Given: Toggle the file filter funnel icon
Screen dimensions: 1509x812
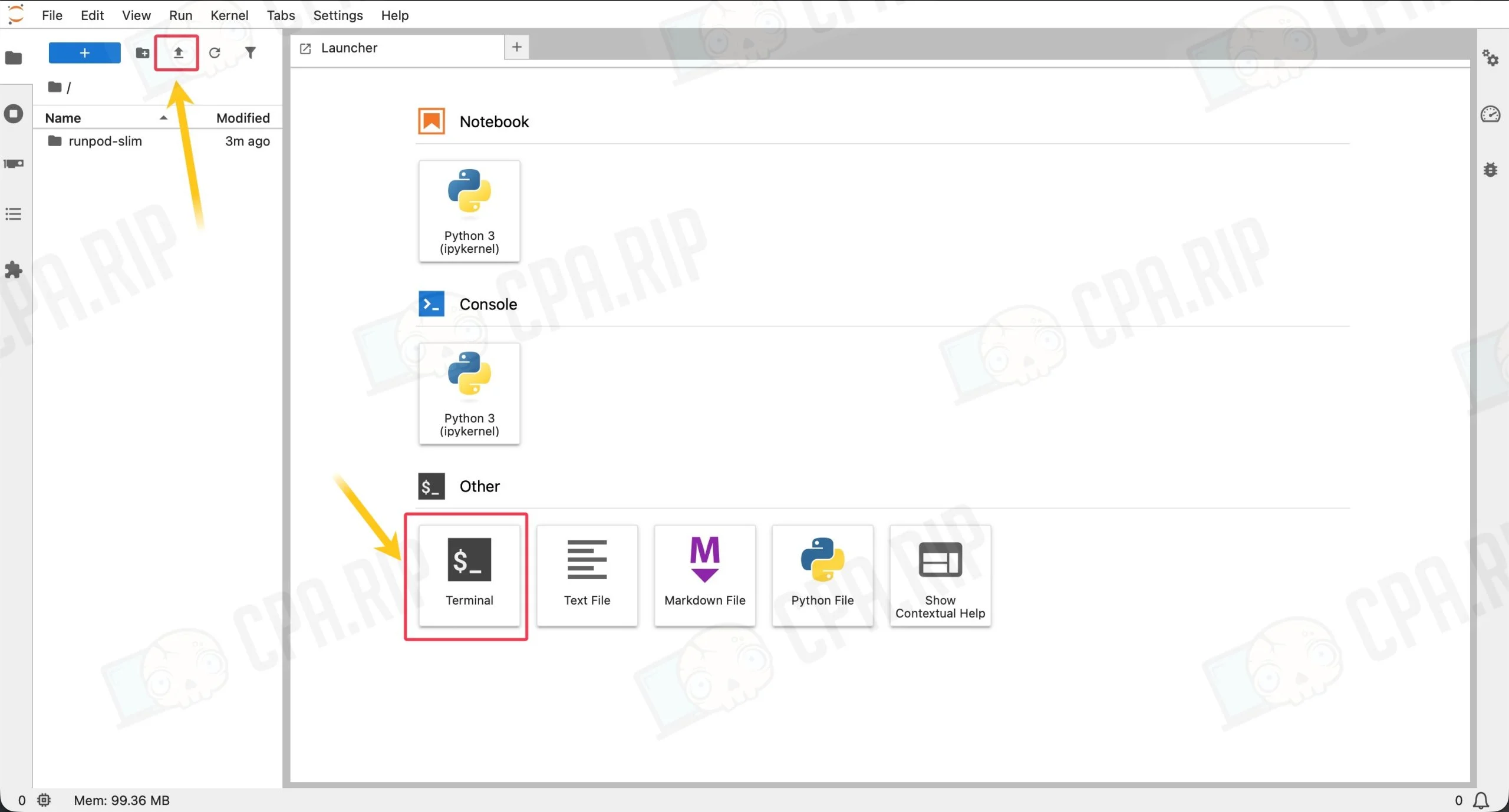Looking at the screenshot, I should 251,53.
